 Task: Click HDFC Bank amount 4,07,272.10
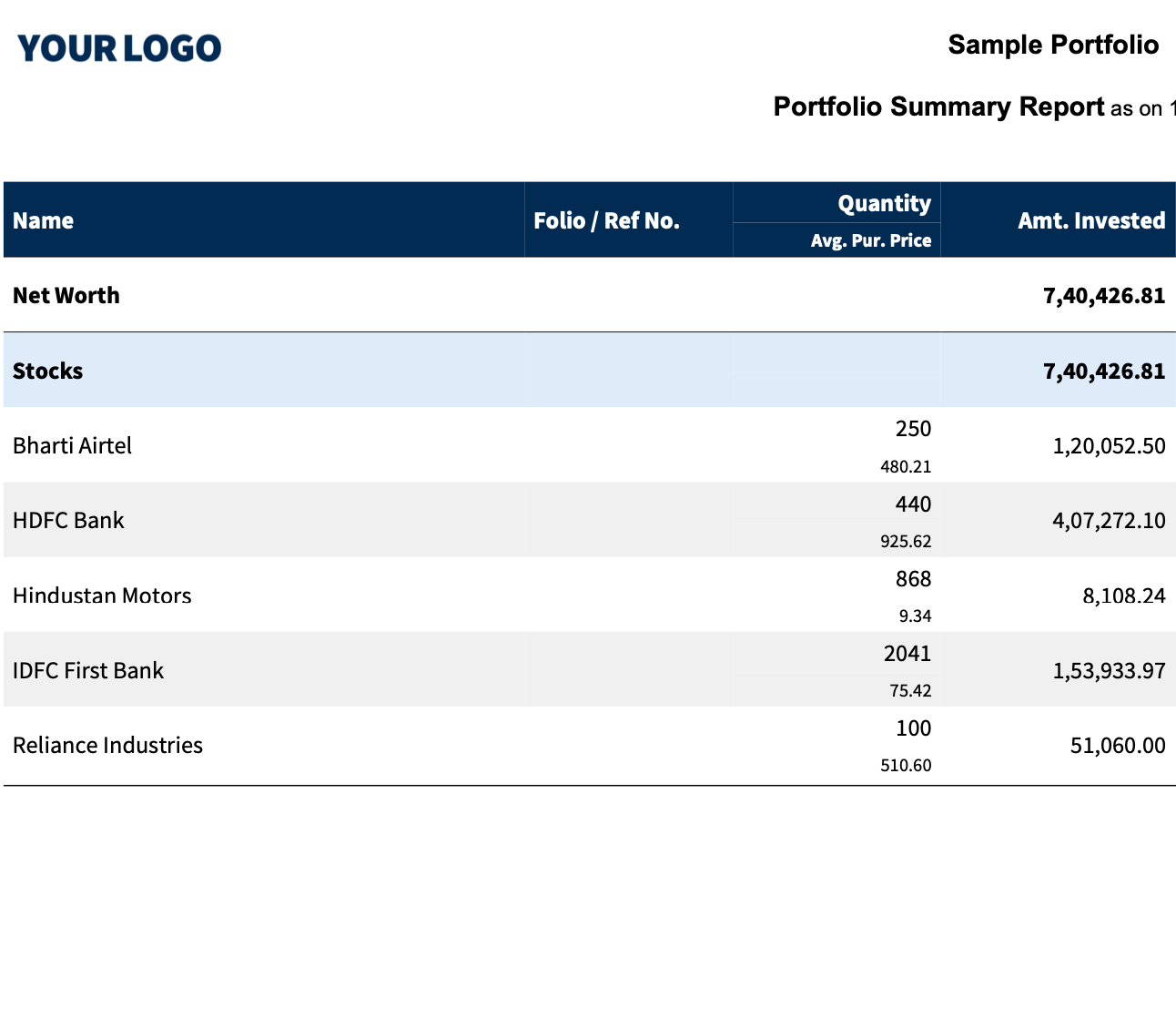(1109, 520)
